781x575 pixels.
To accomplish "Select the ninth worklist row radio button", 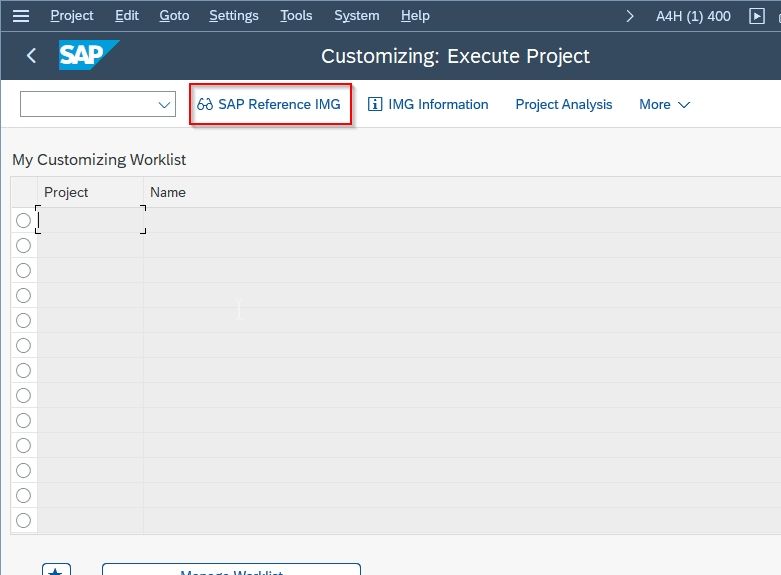I will click(23, 421).
